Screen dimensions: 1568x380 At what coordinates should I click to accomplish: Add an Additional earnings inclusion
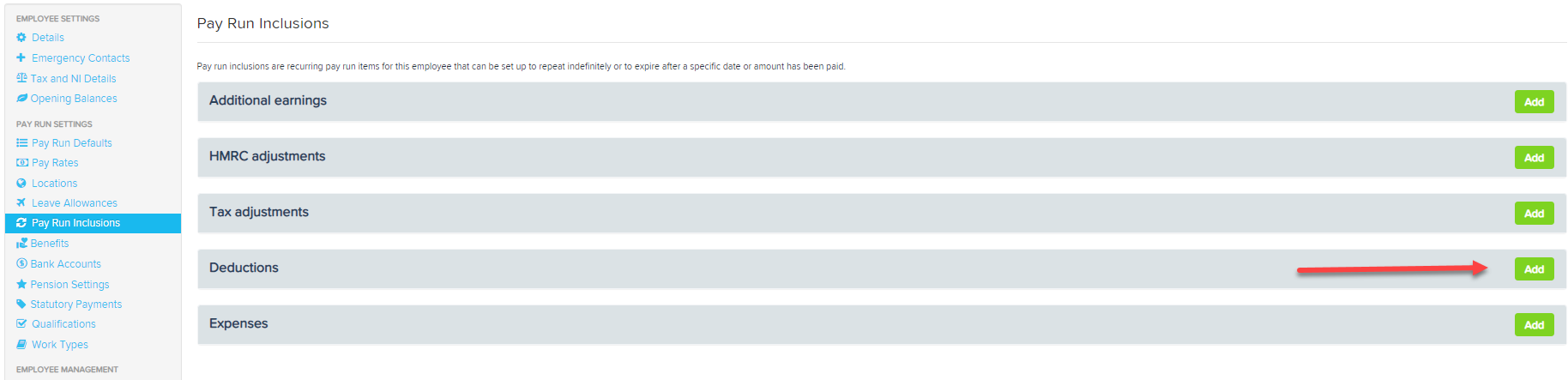[1534, 102]
